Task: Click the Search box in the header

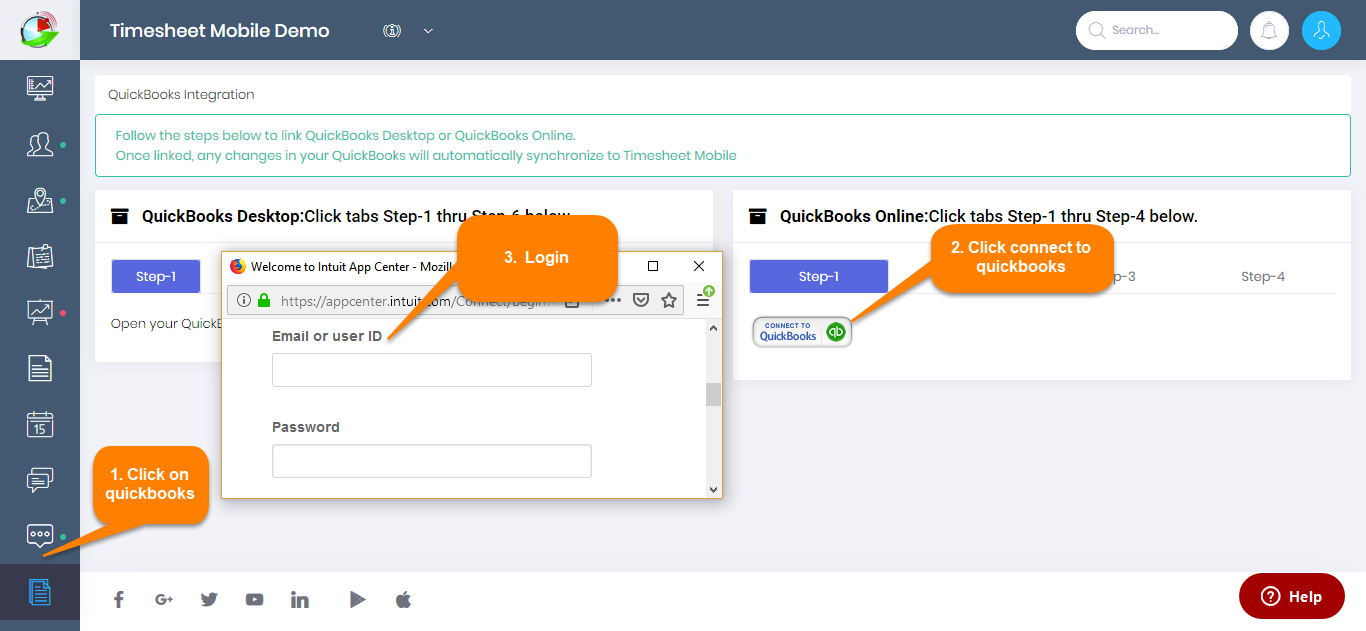Action: click(1157, 30)
